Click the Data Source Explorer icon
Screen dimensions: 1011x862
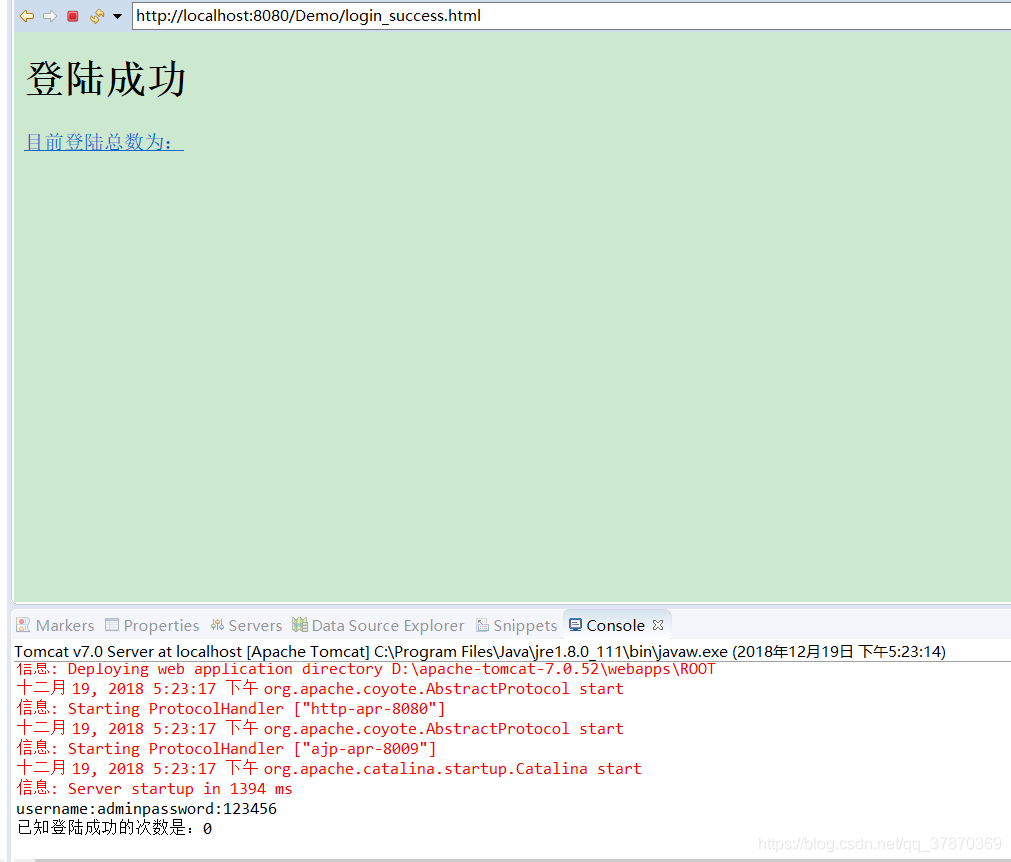[300, 624]
